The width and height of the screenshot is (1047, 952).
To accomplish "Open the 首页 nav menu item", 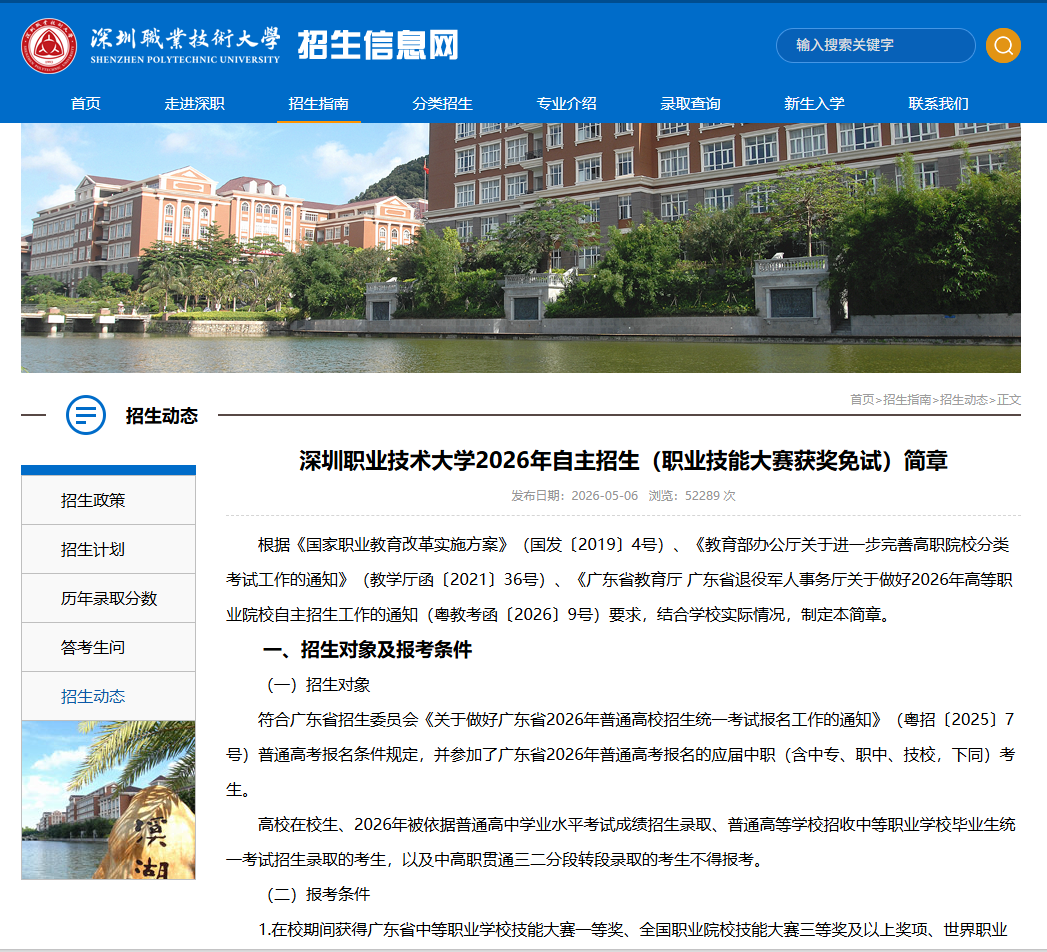I will tap(85, 103).
